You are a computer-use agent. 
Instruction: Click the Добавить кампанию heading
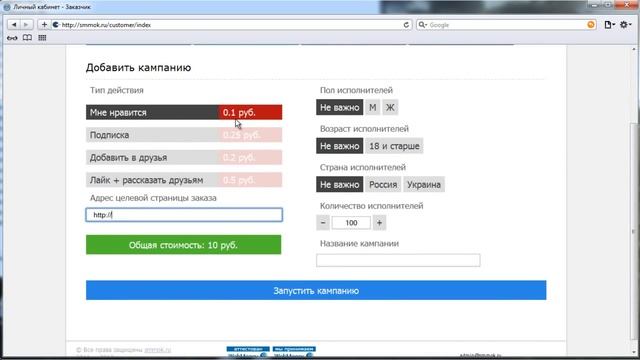click(138, 68)
